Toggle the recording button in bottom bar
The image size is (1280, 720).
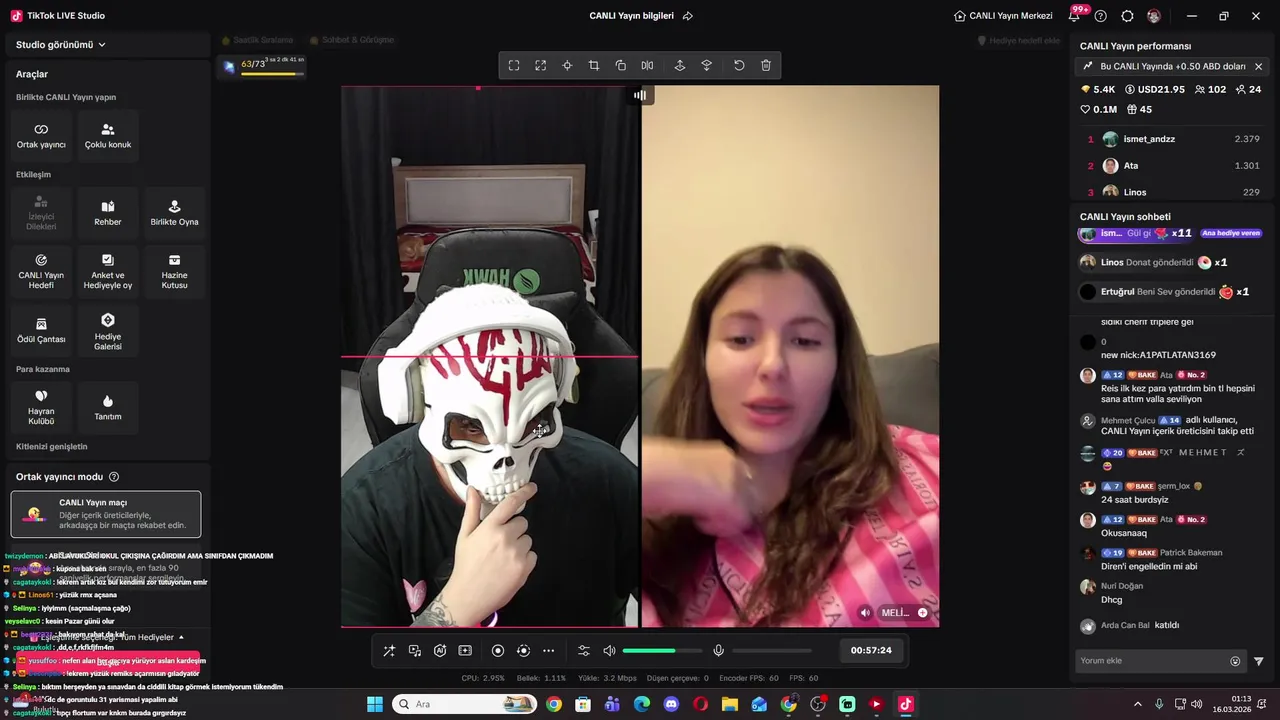(498, 651)
